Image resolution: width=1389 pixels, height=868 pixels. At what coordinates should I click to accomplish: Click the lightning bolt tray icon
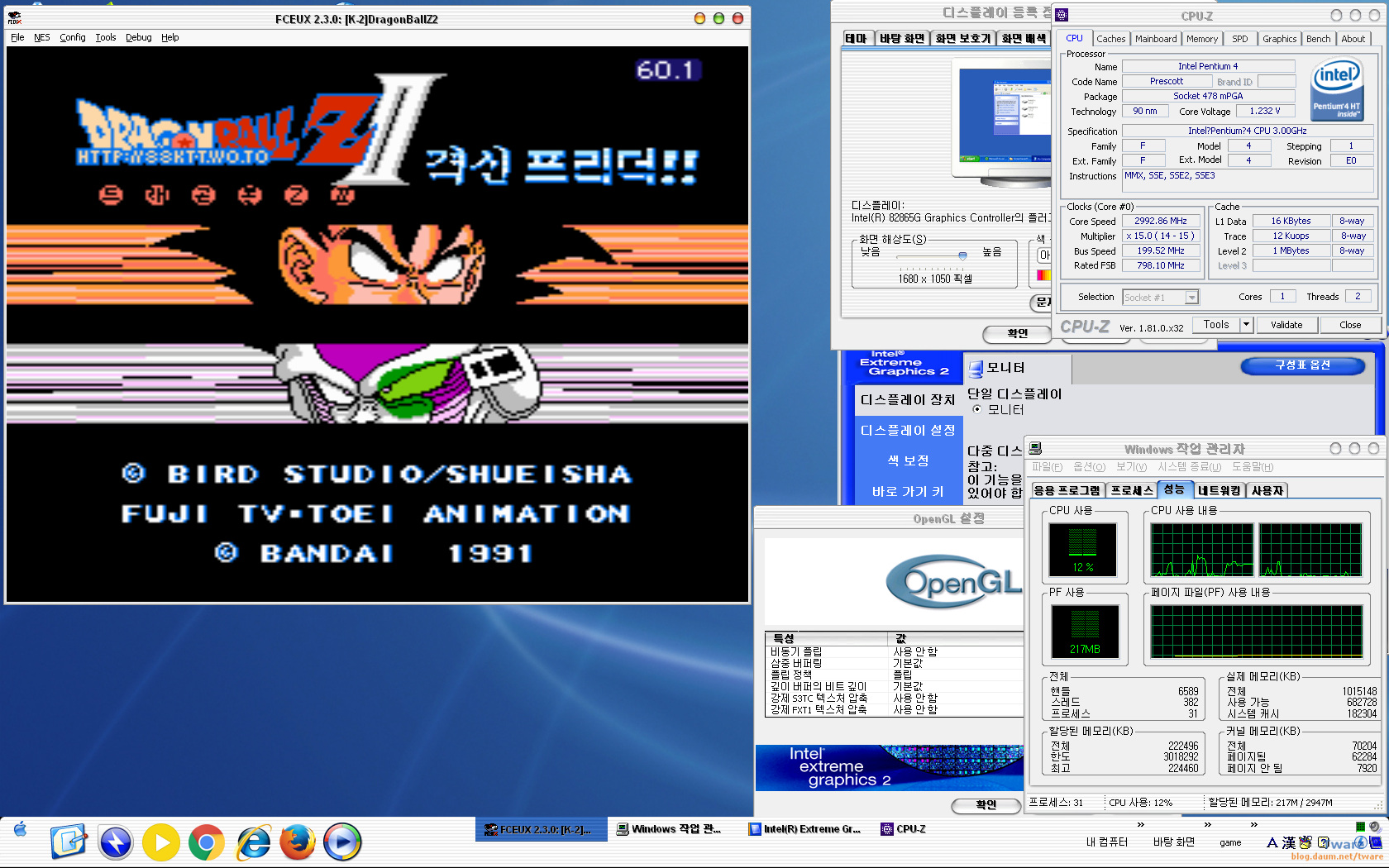[x=1361, y=843]
